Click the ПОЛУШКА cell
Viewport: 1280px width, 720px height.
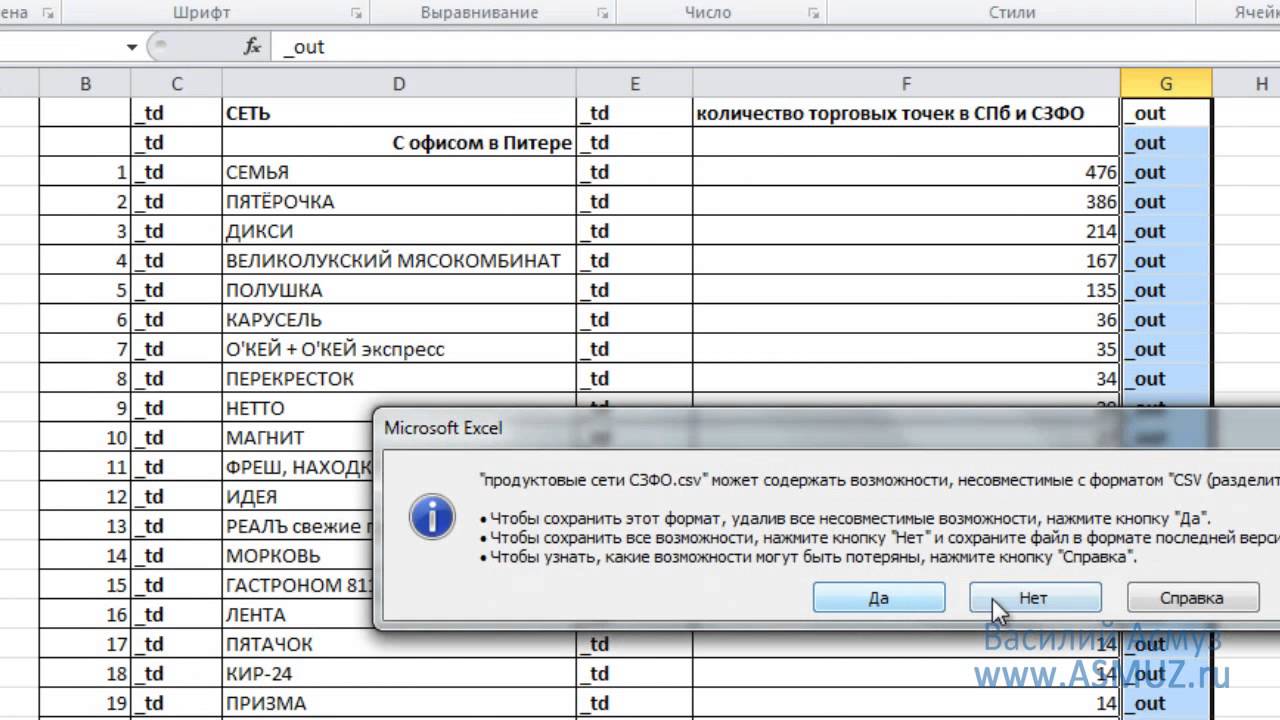[399, 290]
